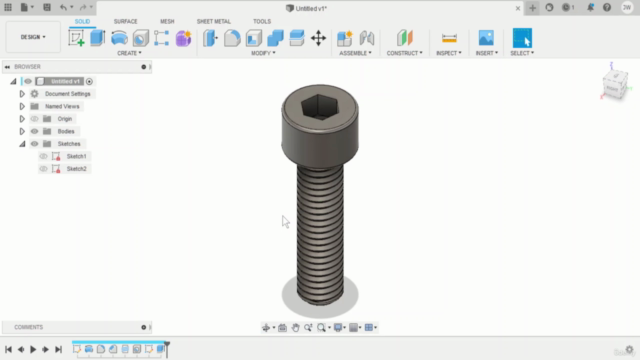Screen dimensions: 640x360
Task: Collapse the Untitled v1 root node
Action: [x=13, y=81]
